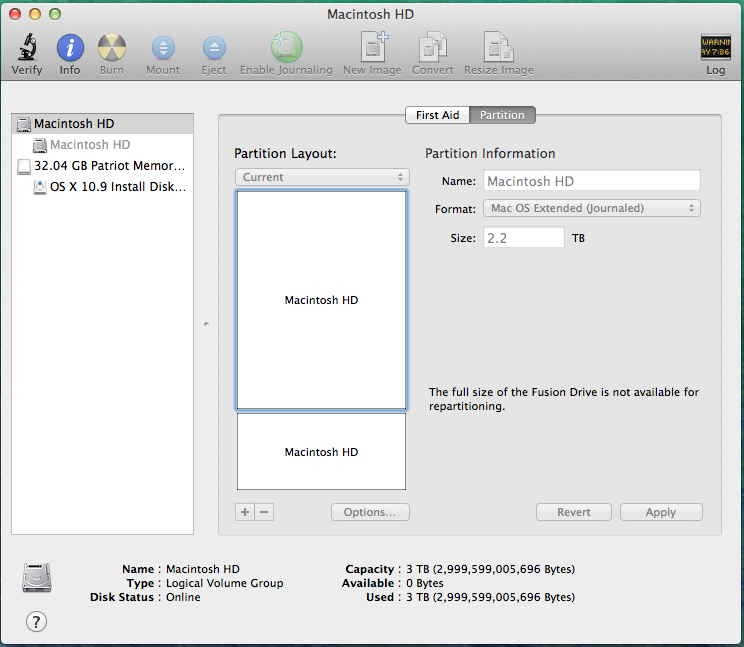Switch to the Partition tab
The image size is (744, 647).
pyautogui.click(x=502, y=115)
